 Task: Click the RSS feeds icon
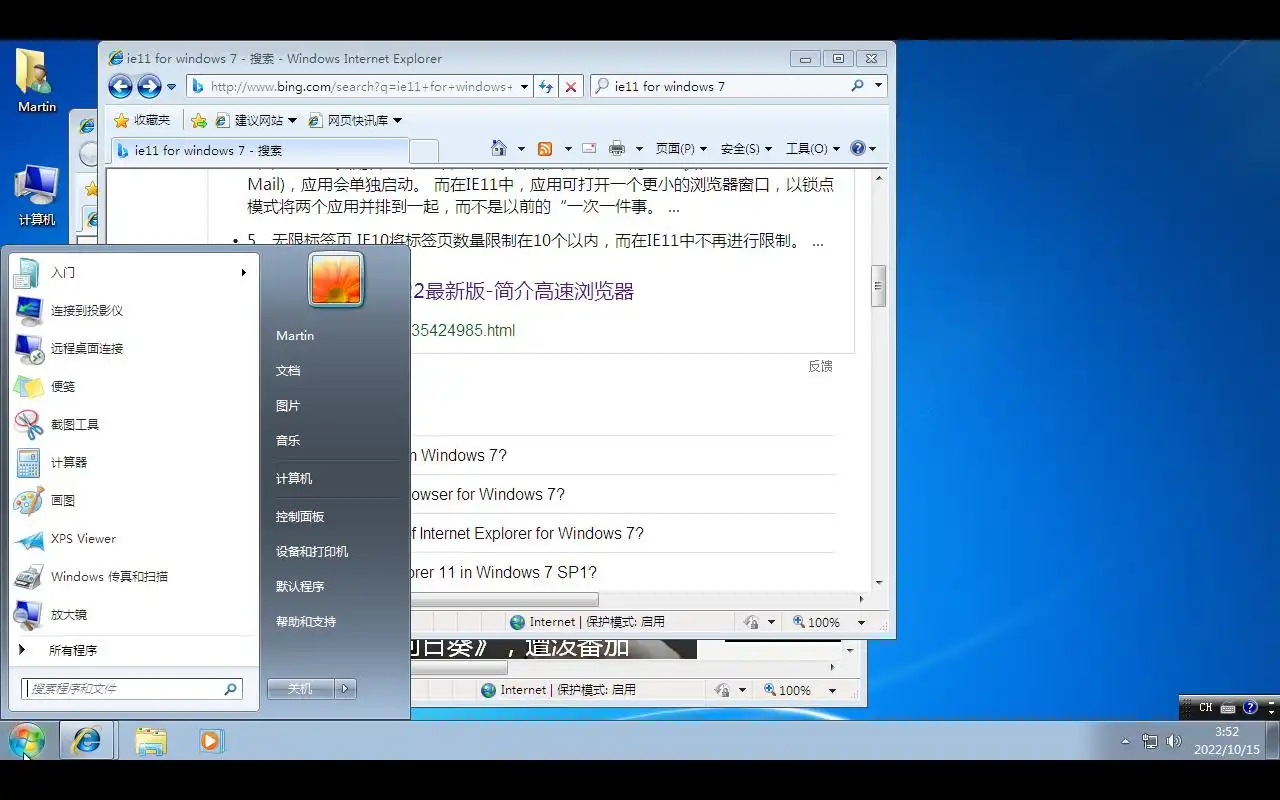pyautogui.click(x=545, y=148)
